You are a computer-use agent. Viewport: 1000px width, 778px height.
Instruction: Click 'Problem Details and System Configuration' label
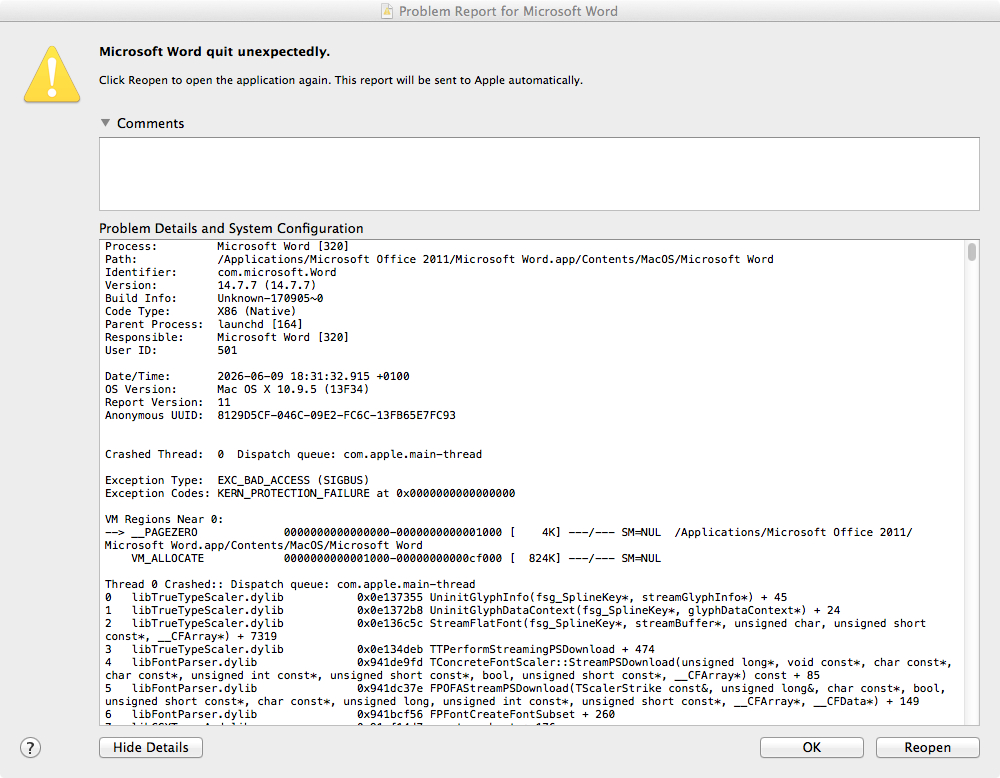[x=231, y=228]
